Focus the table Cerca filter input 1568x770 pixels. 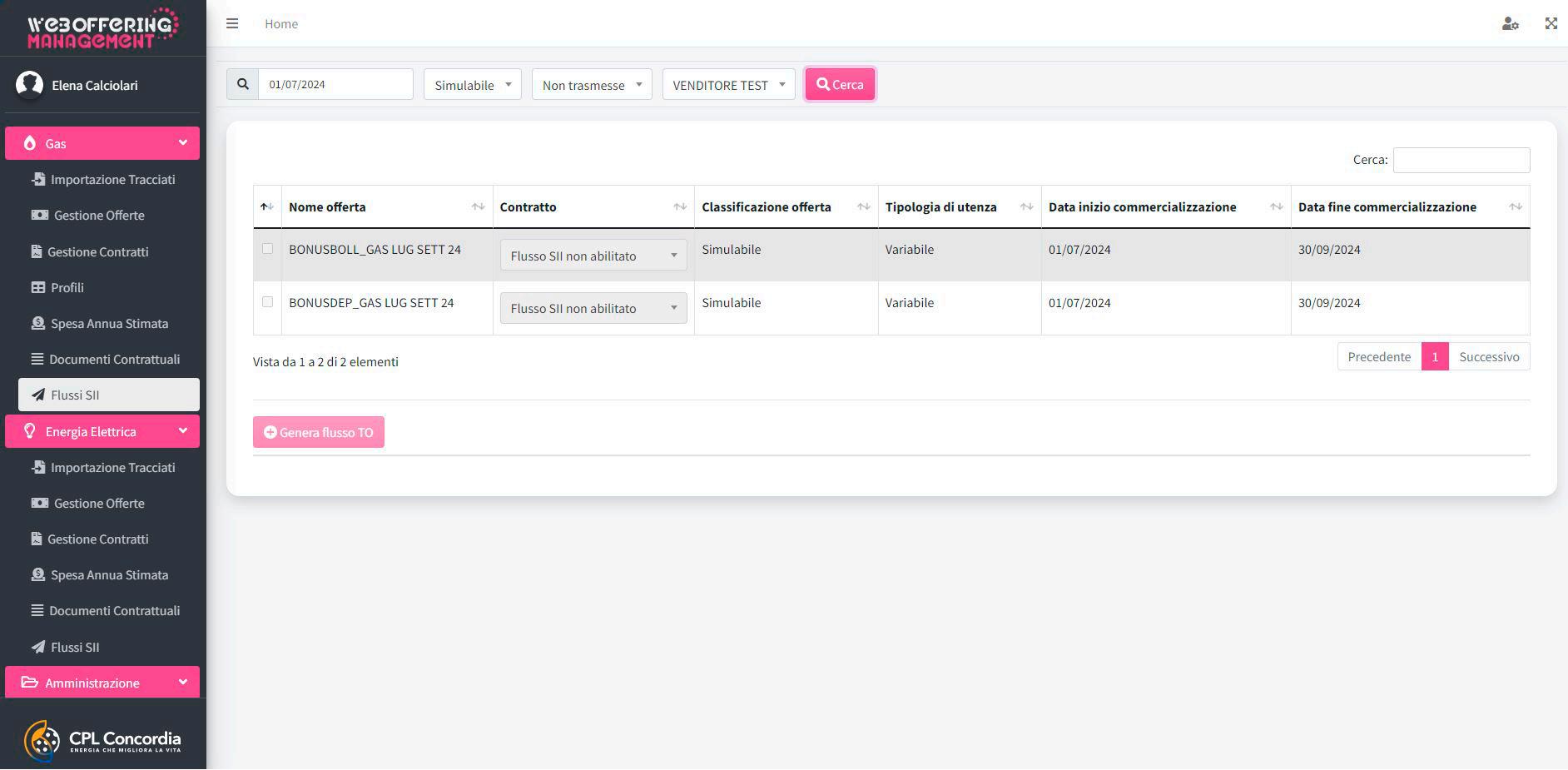(x=1461, y=160)
